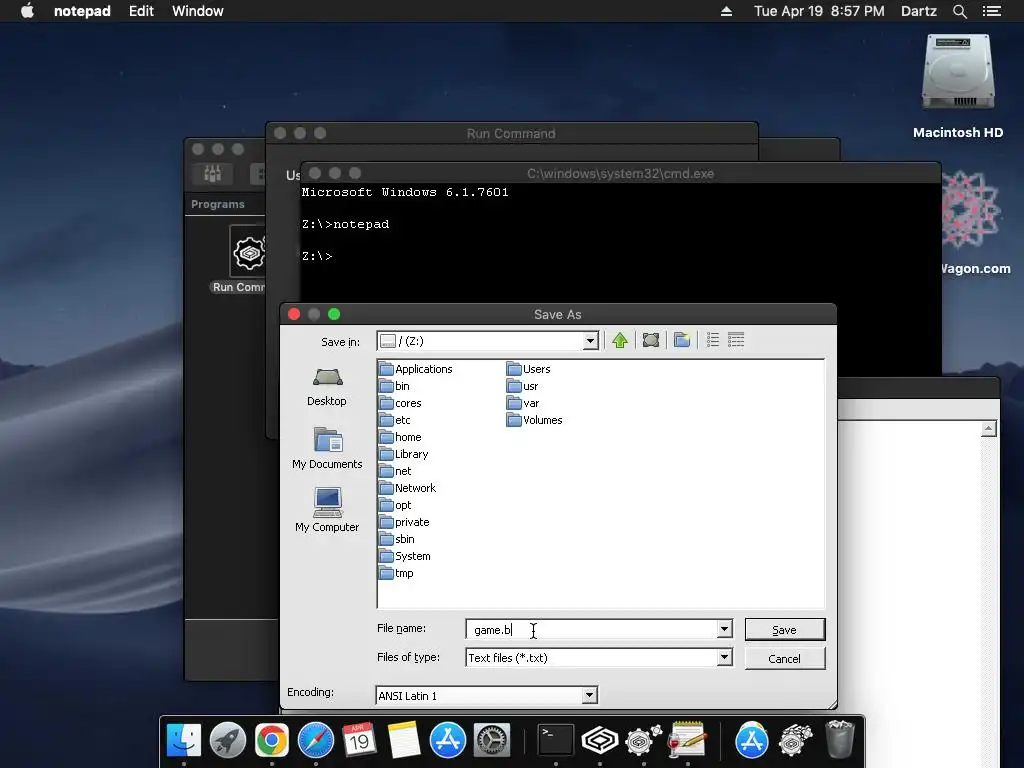Switch to details view in Save As dialog
1024x768 pixels.
click(x=736, y=340)
